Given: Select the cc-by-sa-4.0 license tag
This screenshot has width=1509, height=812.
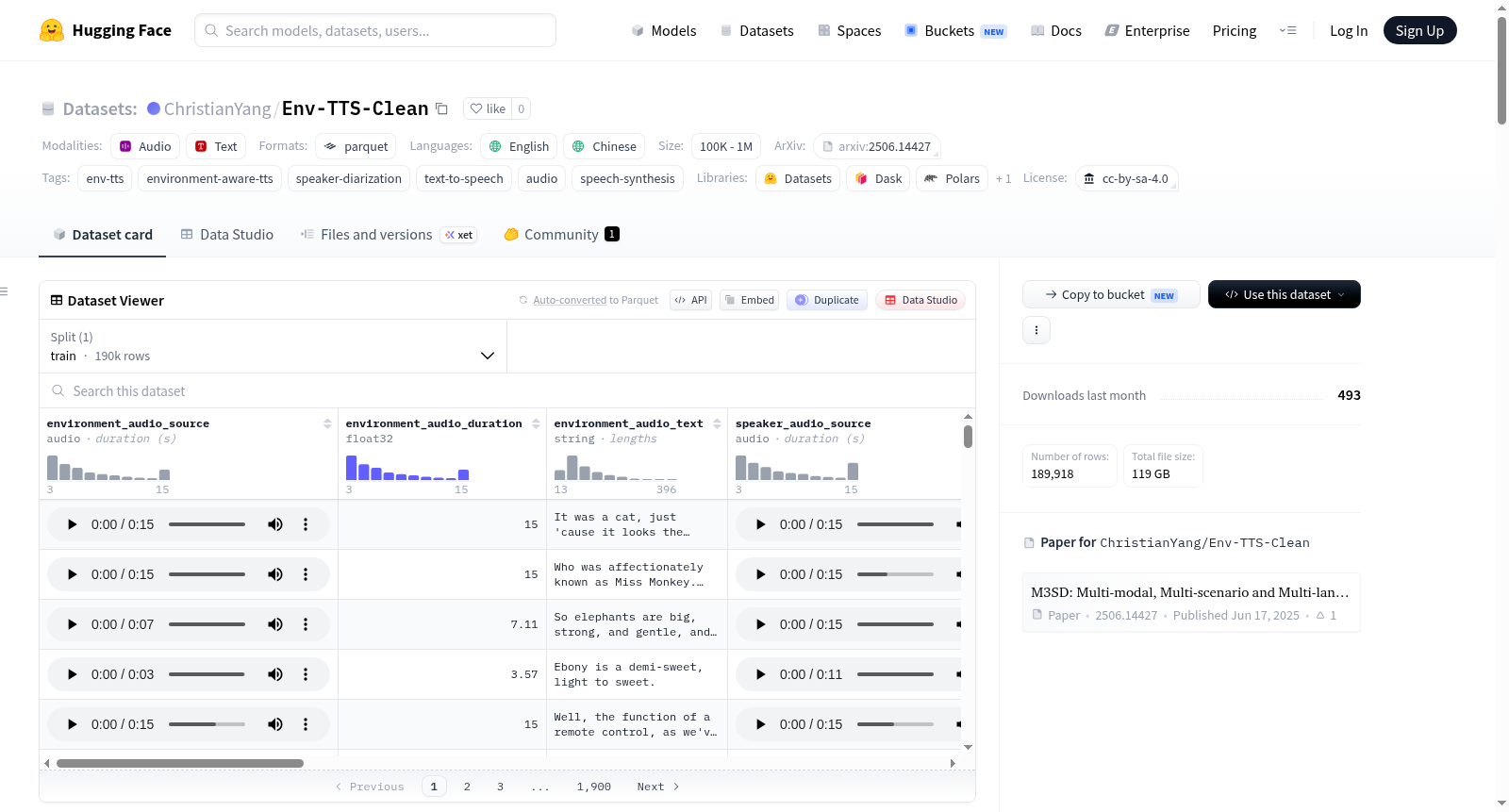Looking at the screenshot, I should (x=1126, y=179).
